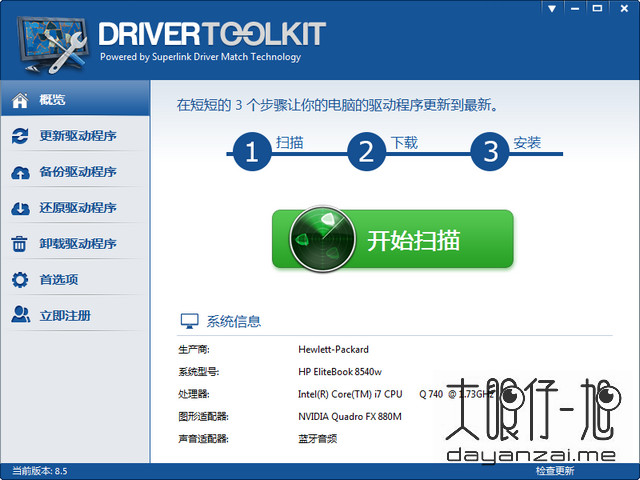The width and height of the screenshot is (640, 480).
Task: Click the 系统信息 heading
Action: point(233,321)
